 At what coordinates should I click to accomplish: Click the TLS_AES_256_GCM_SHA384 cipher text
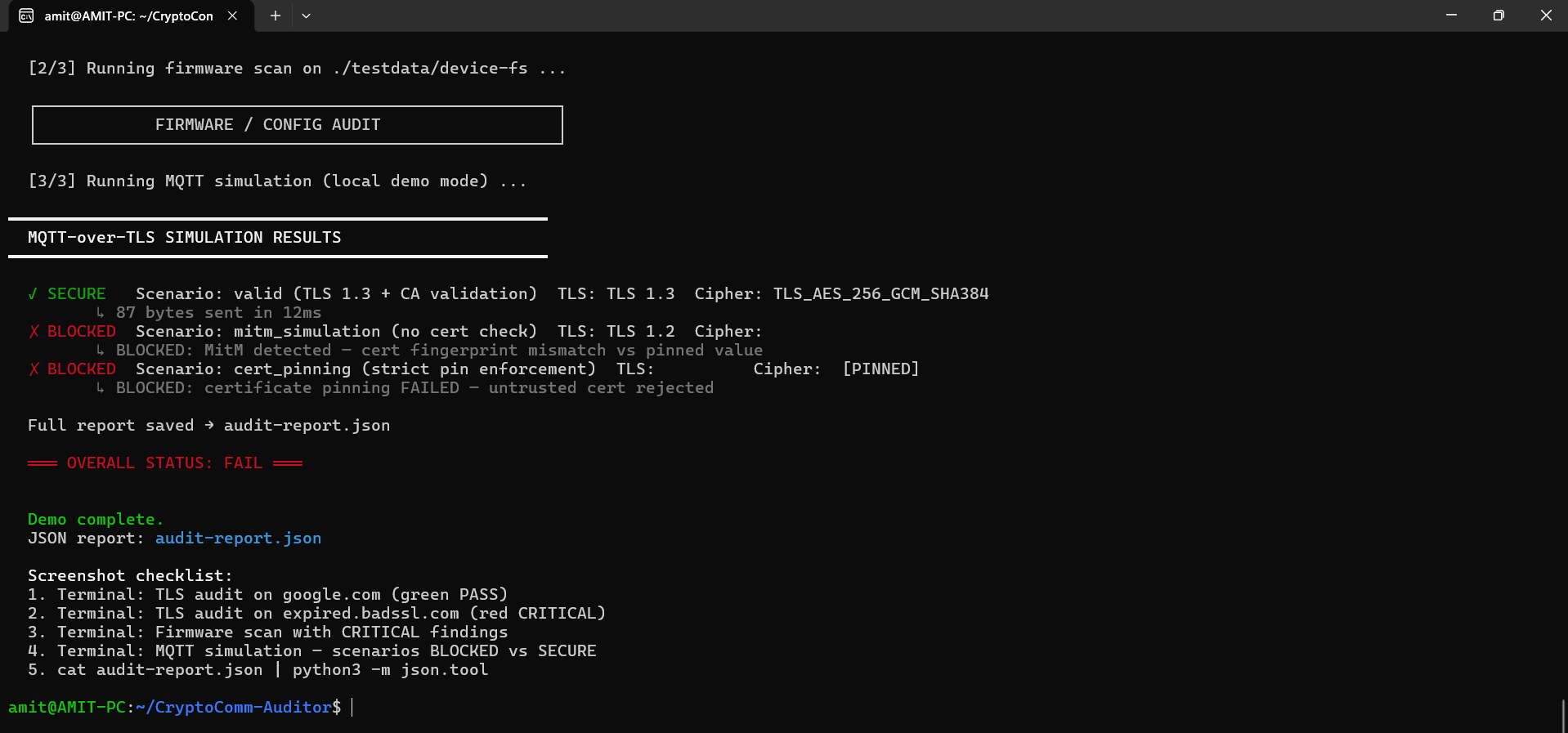(880, 293)
